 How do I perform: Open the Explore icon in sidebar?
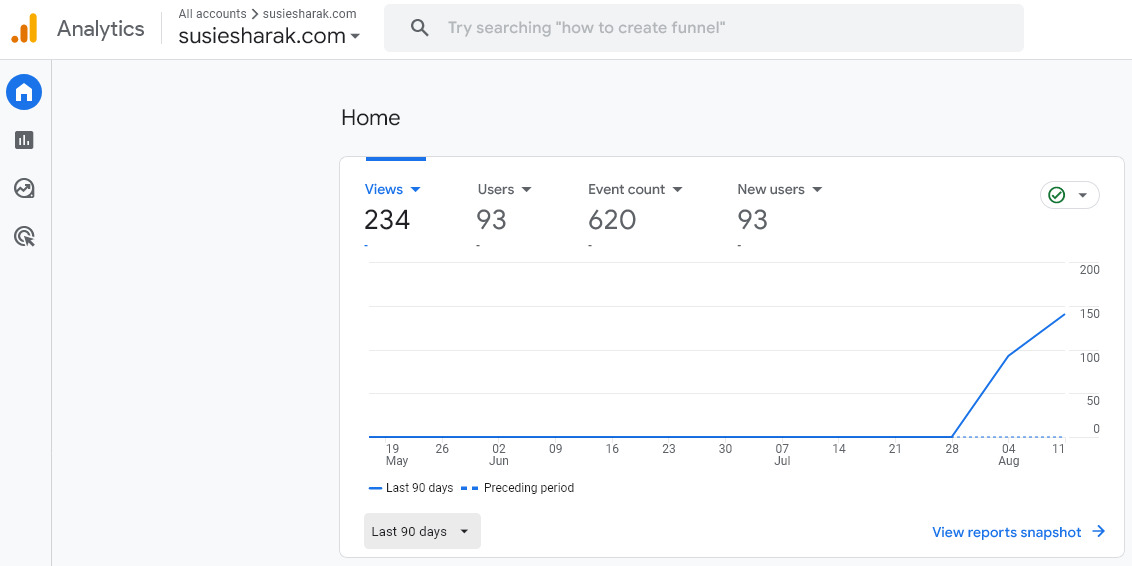pyautogui.click(x=24, y=188)
